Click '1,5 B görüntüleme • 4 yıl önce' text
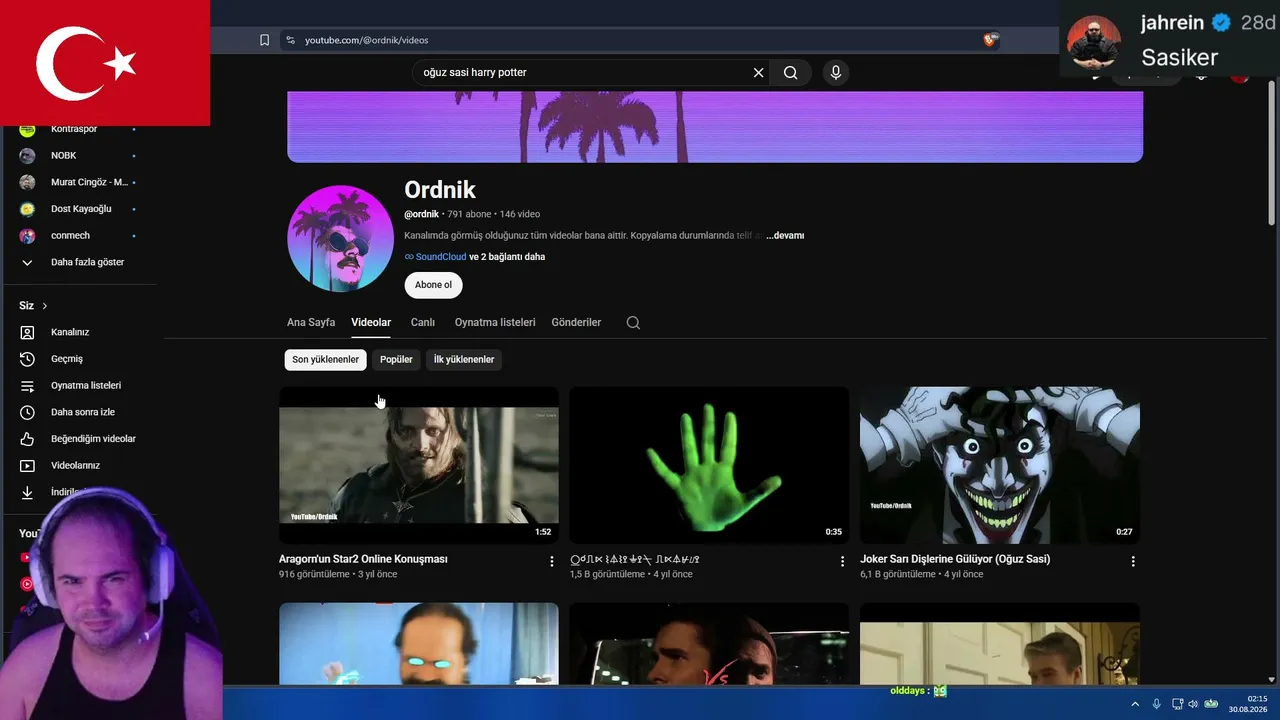Screen dimensions: 1280x720 coord(631,575)
